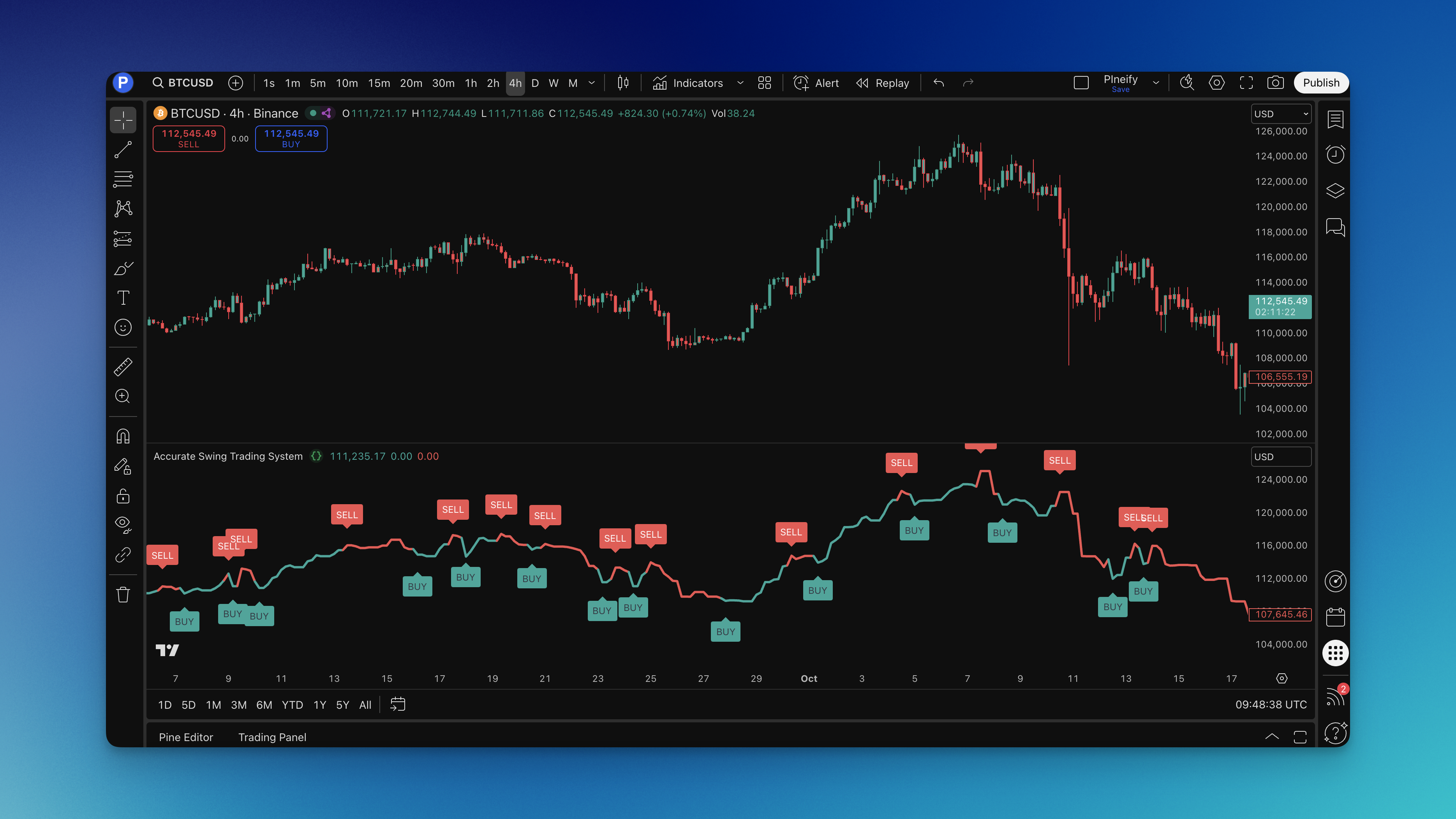Open the layout grid selector
The image size is (1456, 819).
(x=764, y=83)
